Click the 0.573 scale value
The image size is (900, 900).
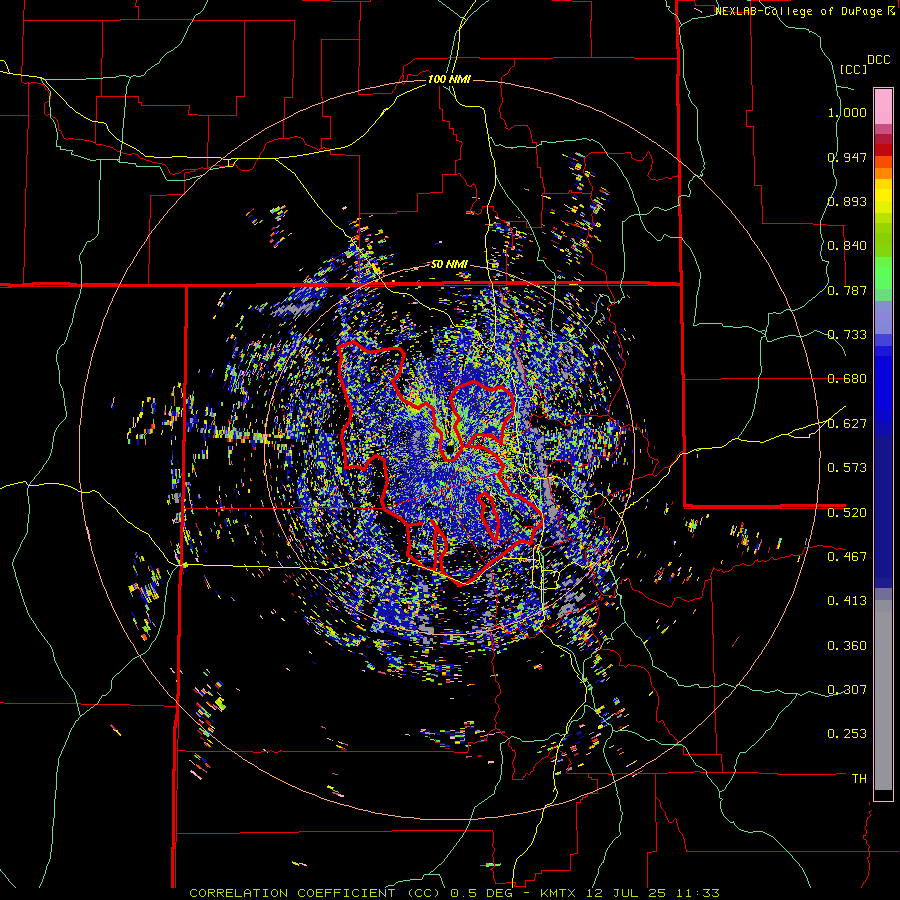(x=847, y=468)
